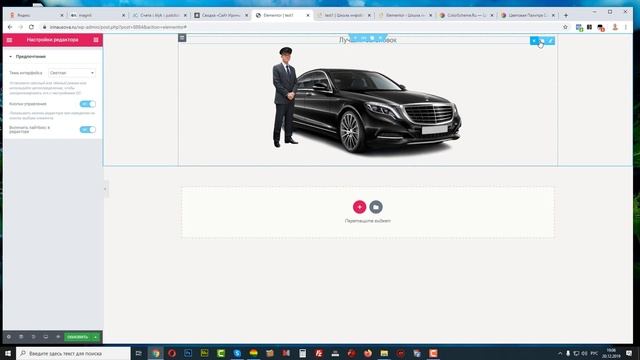Open the Chrome profile avatar
640x360 pixels.
[x=615, y=27]
